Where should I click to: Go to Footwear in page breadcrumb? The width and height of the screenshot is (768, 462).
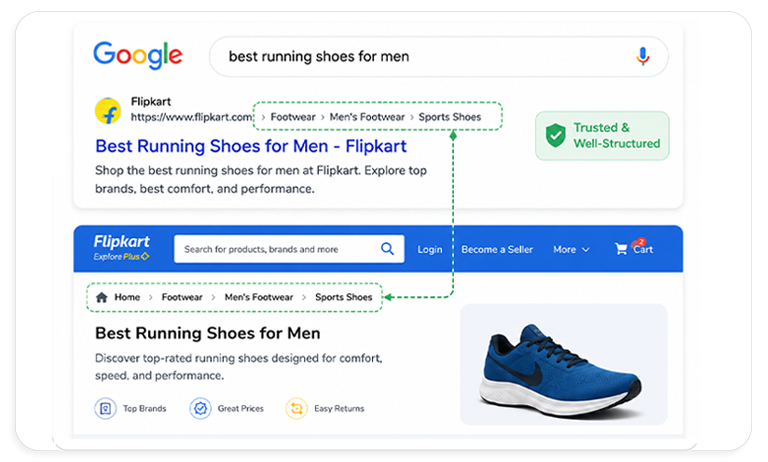[x=182, y=297]
